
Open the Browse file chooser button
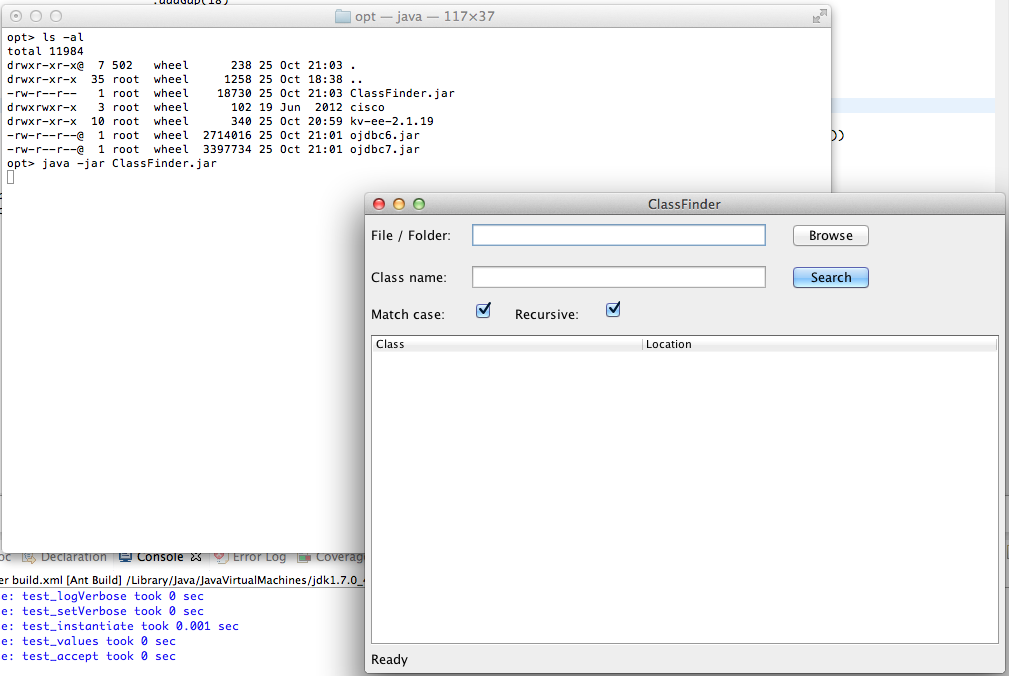(x=830, y=235)
